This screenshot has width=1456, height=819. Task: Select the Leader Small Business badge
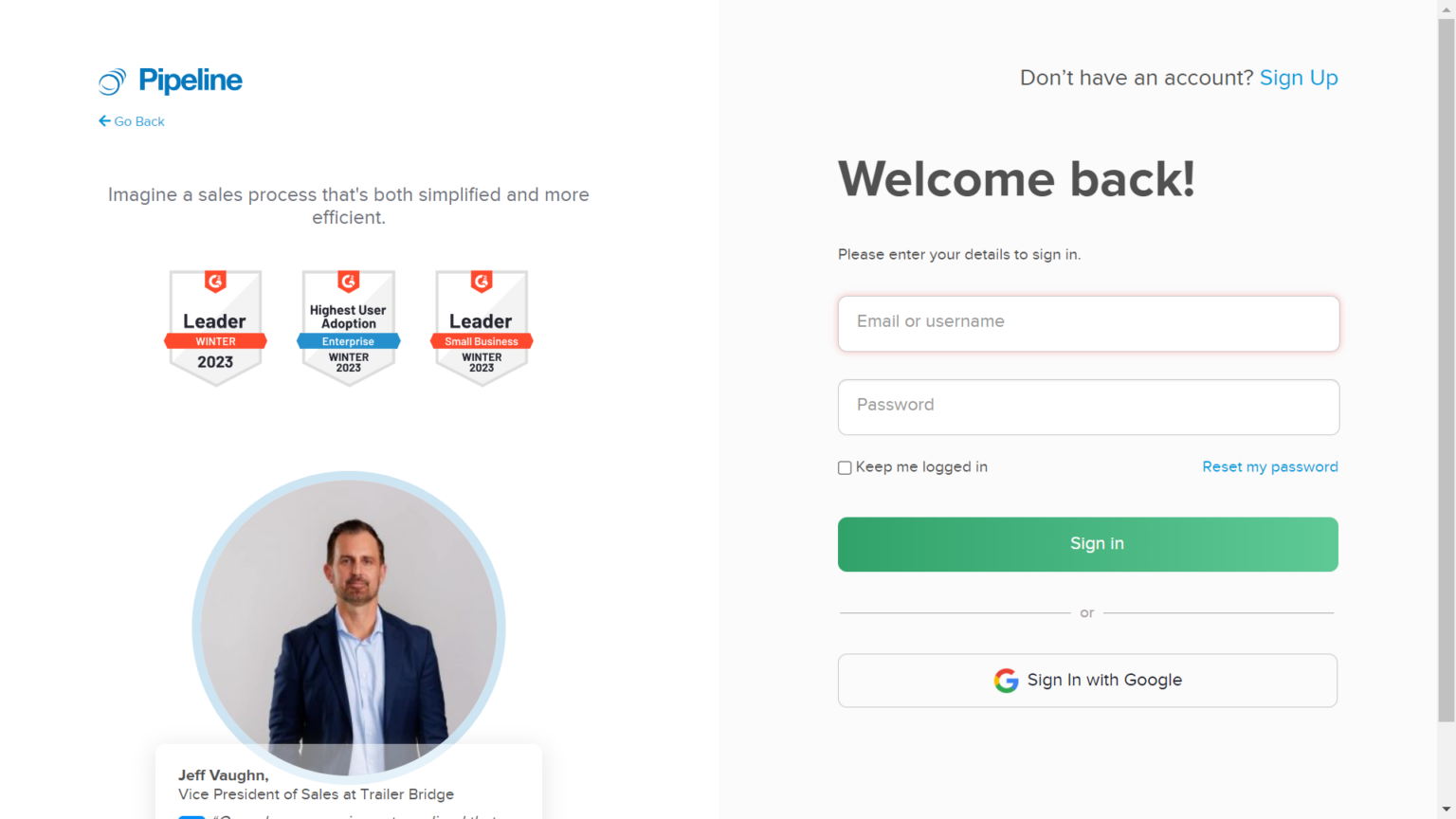click(482, 328)
